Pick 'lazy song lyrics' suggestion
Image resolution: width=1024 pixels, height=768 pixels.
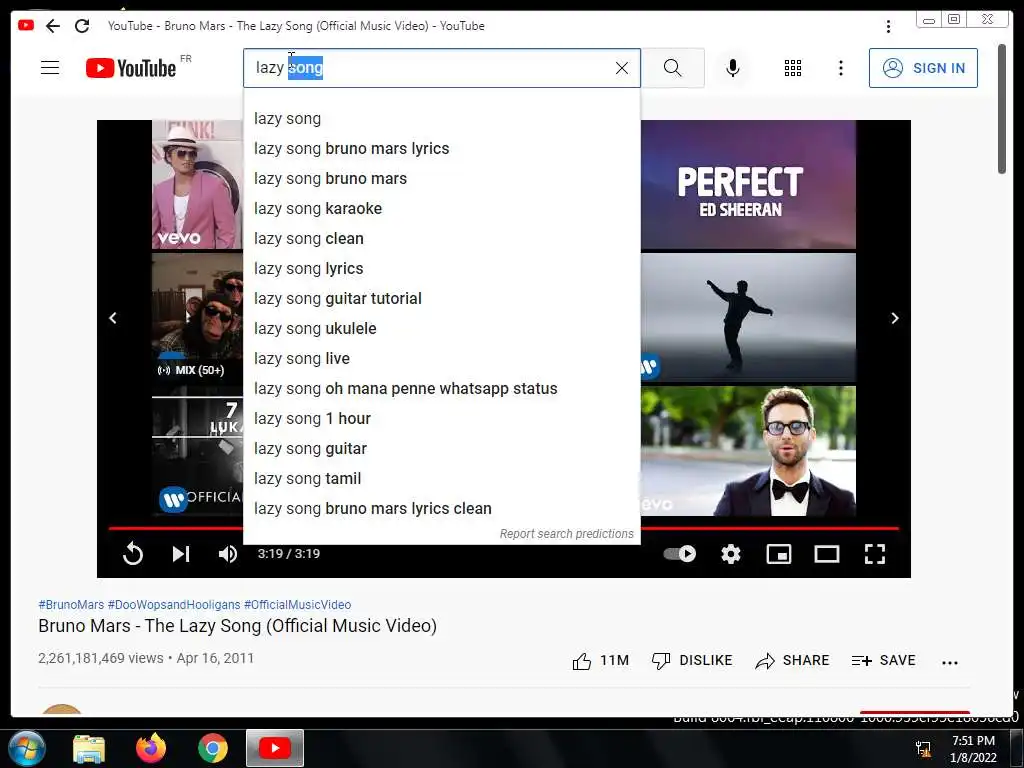(441, 269)
